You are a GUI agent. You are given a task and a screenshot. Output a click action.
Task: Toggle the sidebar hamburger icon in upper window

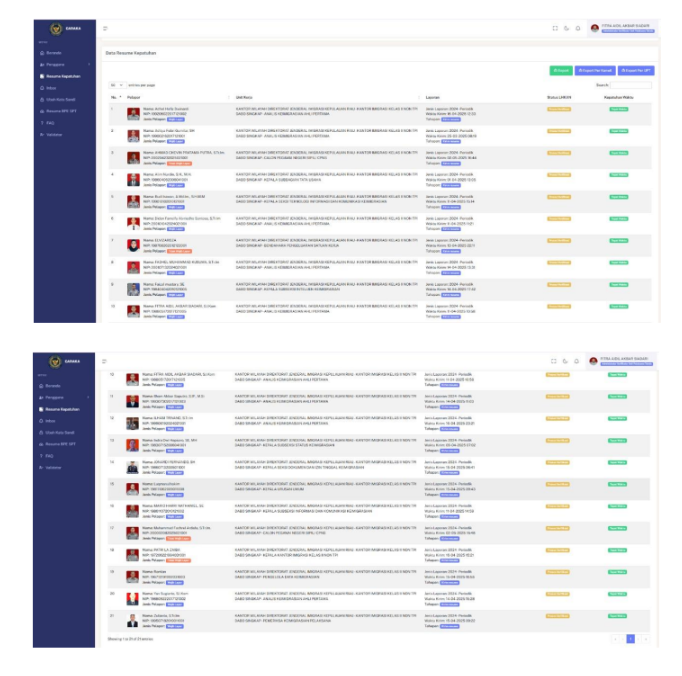tap(105, 28)
